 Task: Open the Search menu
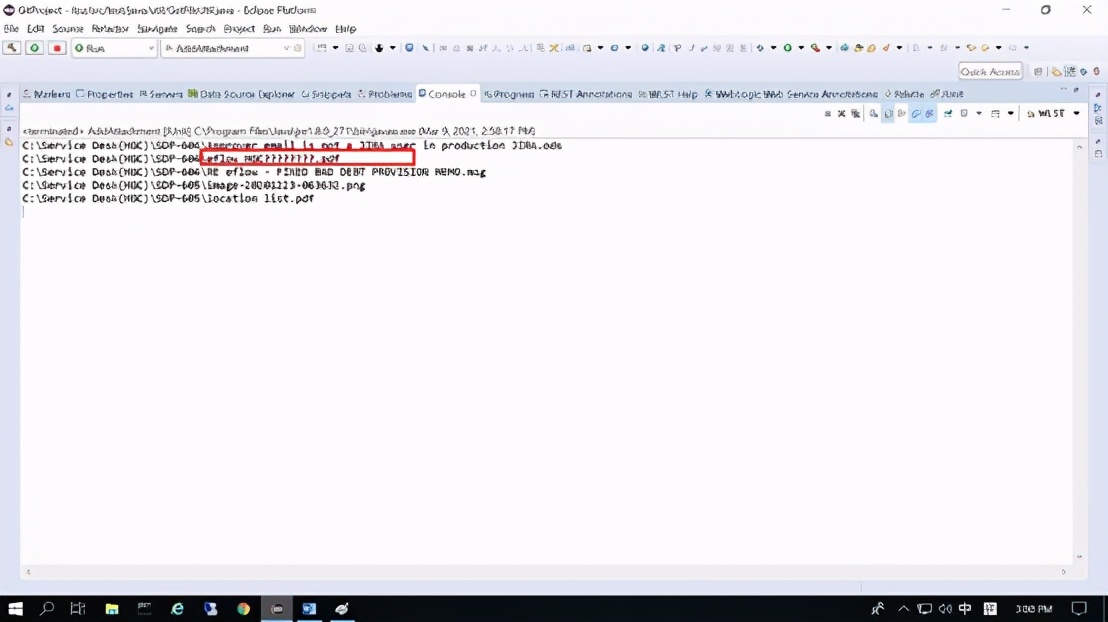(x=200, y=29)
